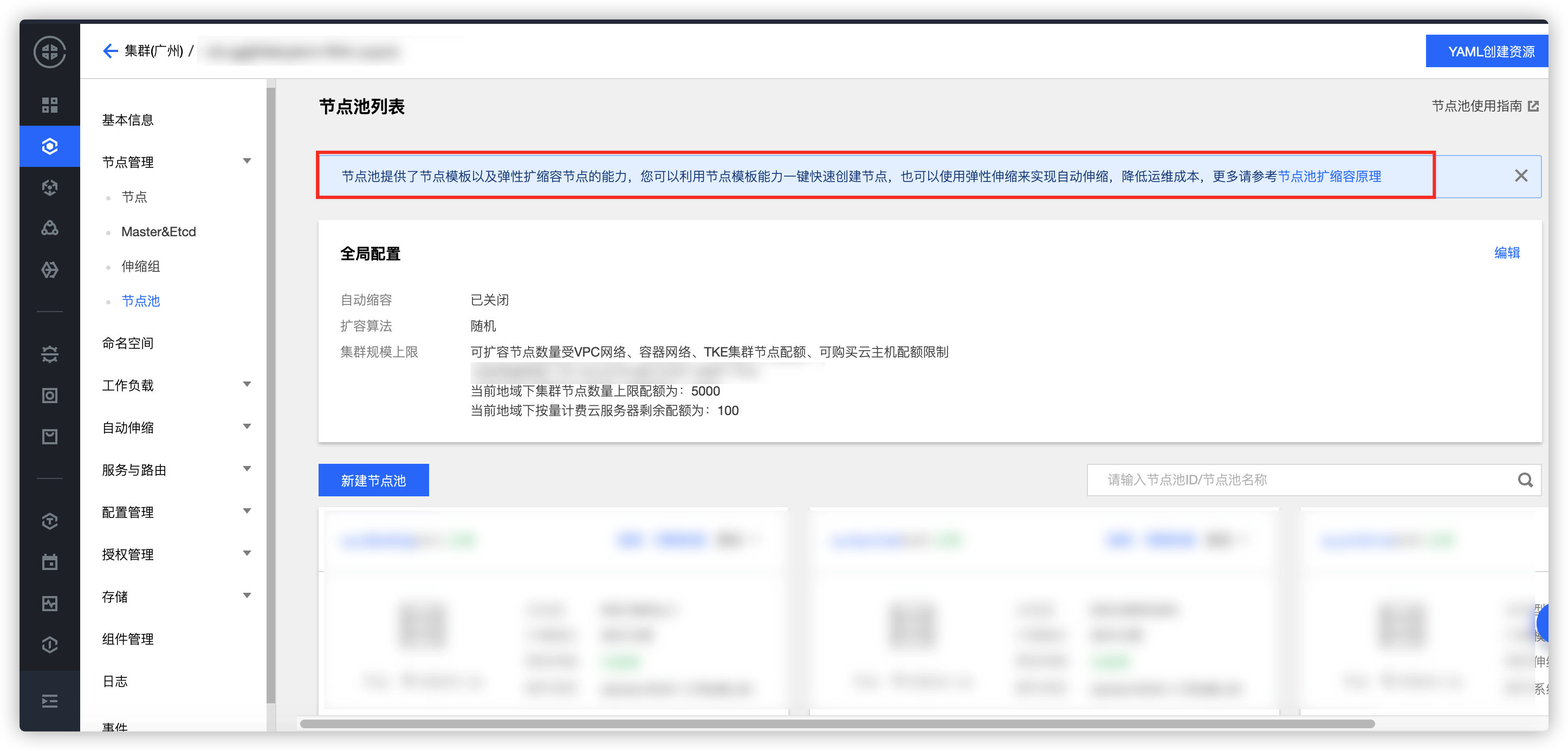Expand the 授权管理 menu arrow
Viewport: 1568px width, 751px height.
(247, 554)
